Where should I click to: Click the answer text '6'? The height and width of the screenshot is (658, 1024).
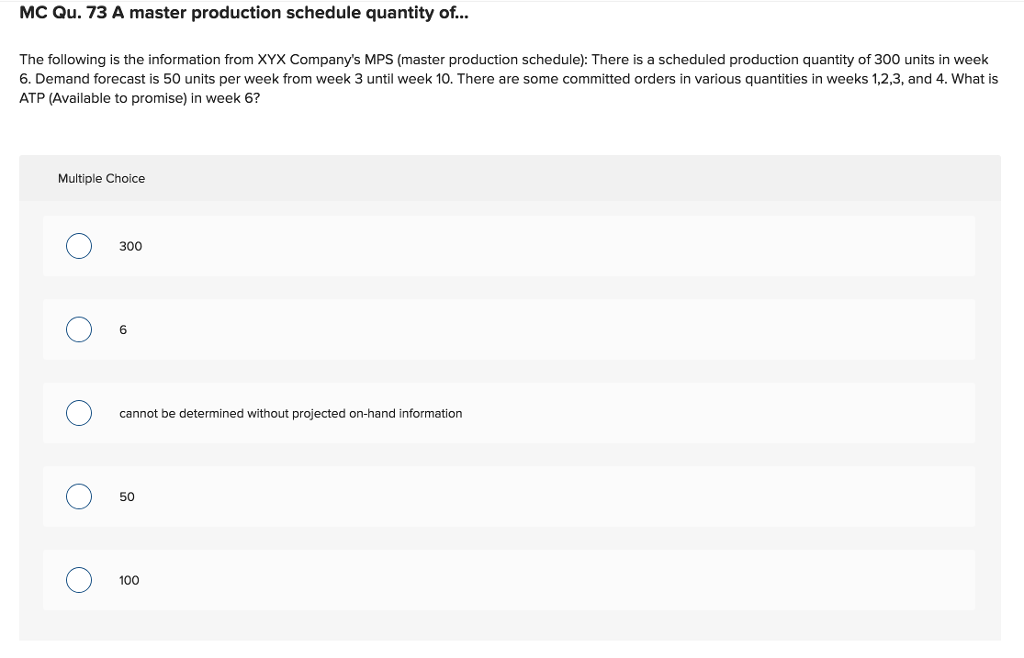tap(122, 329)
